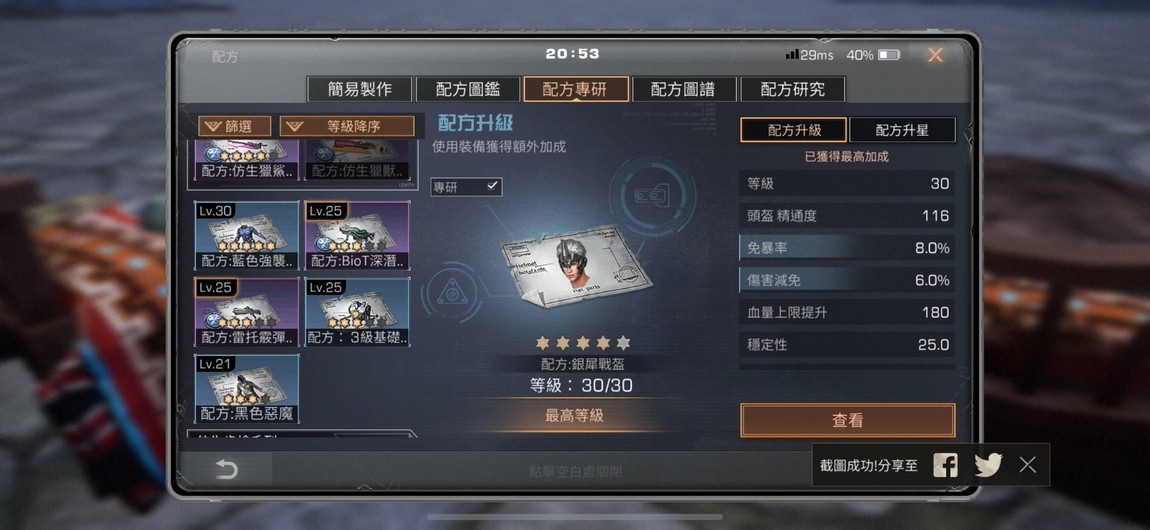Expand the 等級降序 sort dropdown
The width and height of the screenshot is (1150, 530).
coord(347,126)
